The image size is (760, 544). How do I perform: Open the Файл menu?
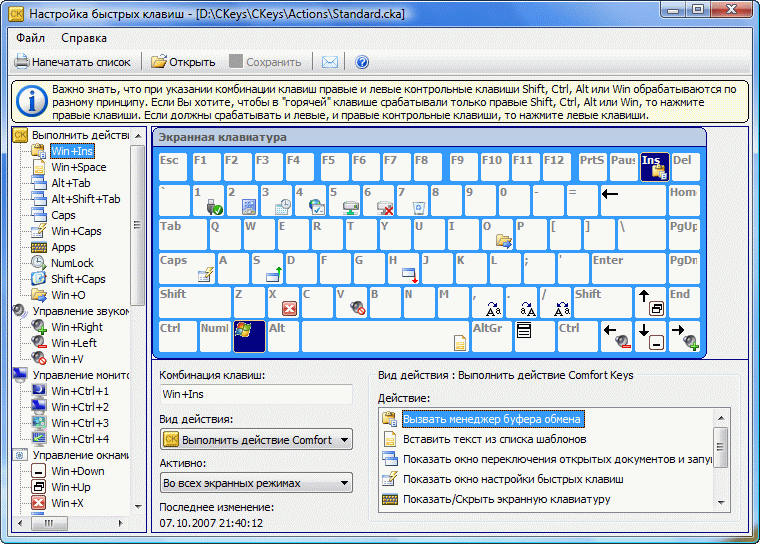click(30, 38)
